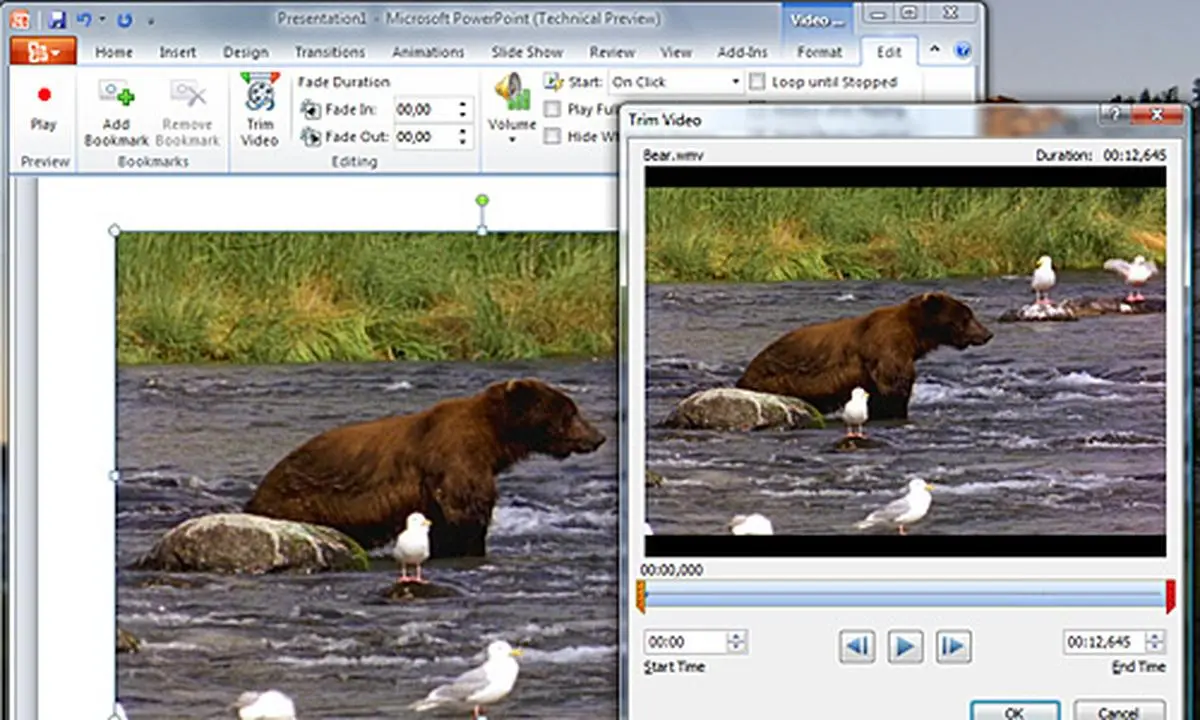Check the Play Full Screen option
Viewport: 1200px width, 720px height.
tap(553, 109)
